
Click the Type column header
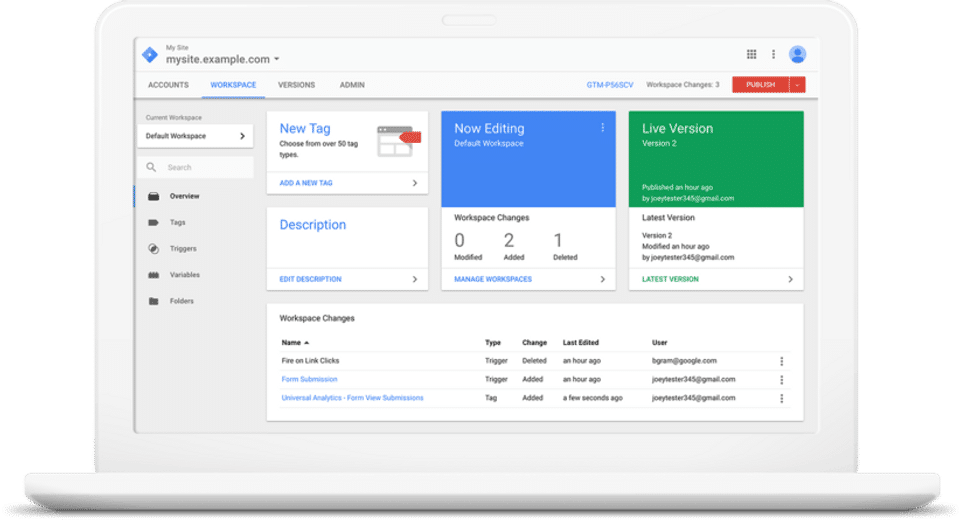(493, 343)
